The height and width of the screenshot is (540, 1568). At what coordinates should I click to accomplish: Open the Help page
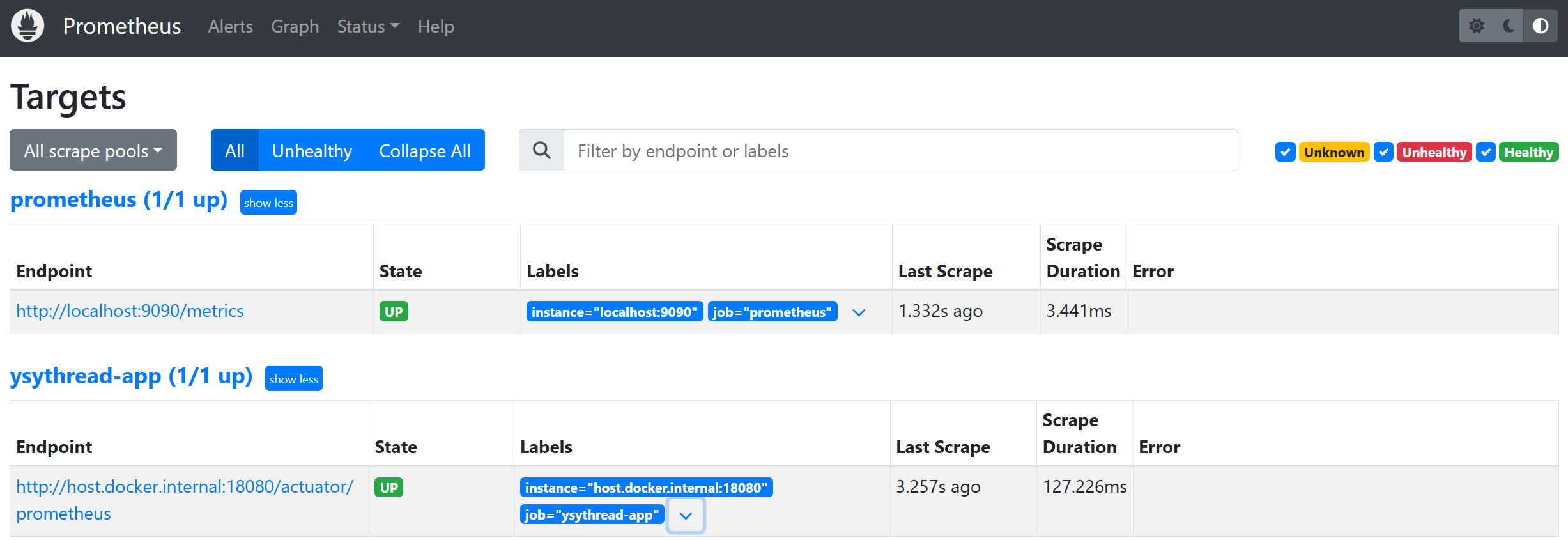pyautogui.click(x=436, y=26)
